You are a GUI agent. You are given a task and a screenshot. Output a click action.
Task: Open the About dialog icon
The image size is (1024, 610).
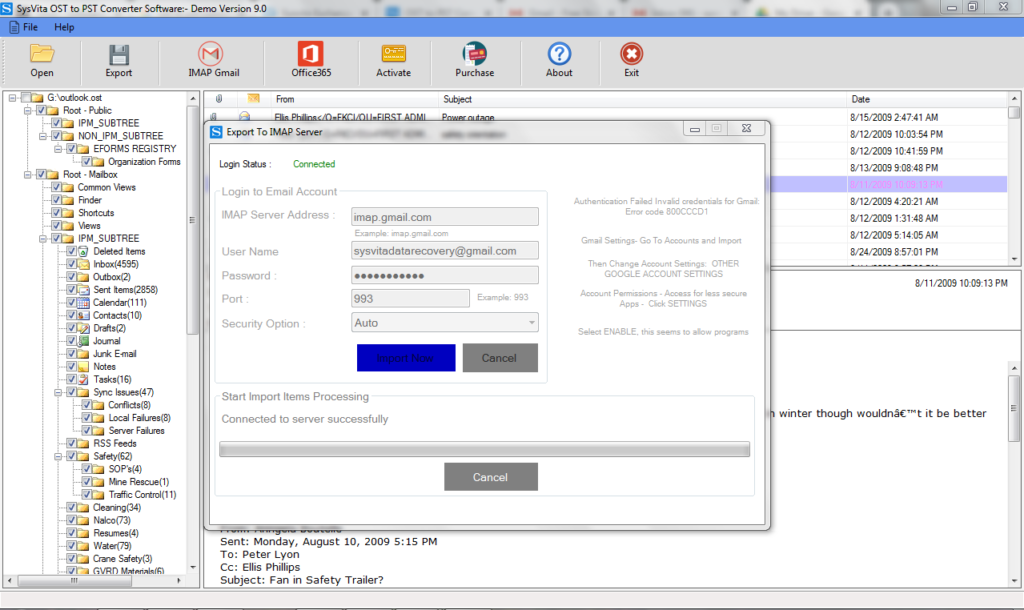[x=558, y=60]
